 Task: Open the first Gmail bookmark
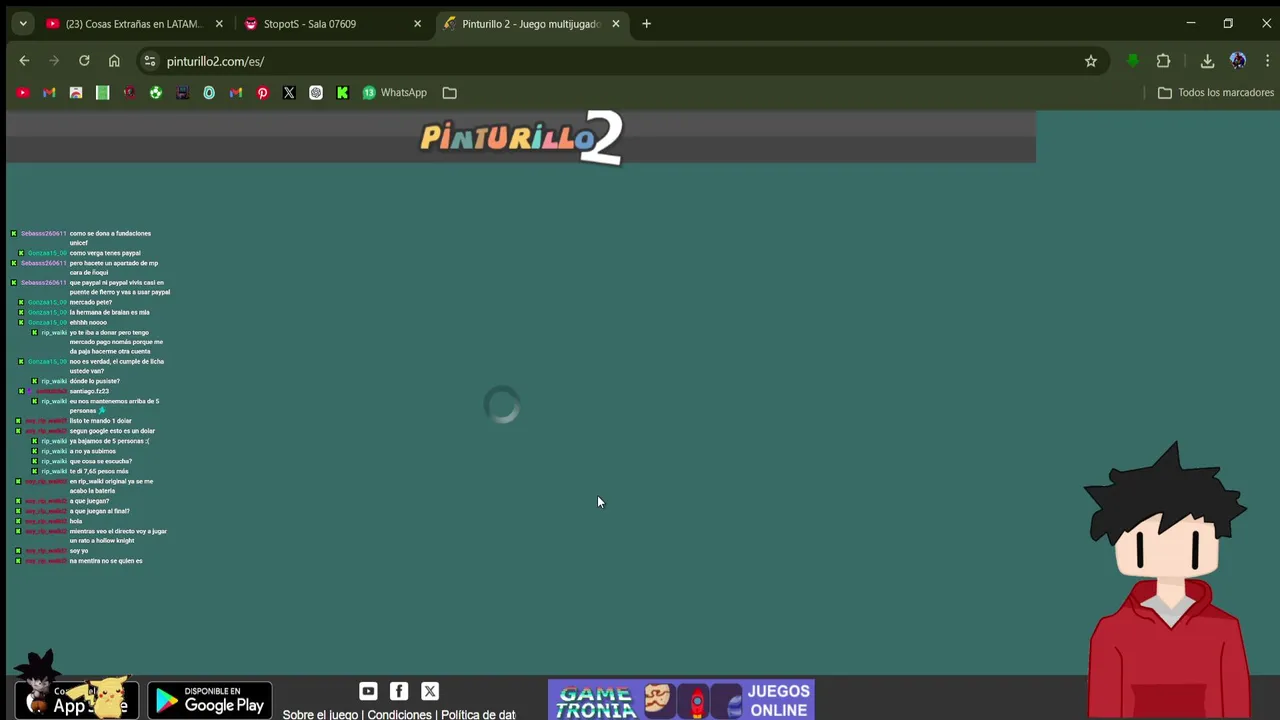tap(49, 93)
